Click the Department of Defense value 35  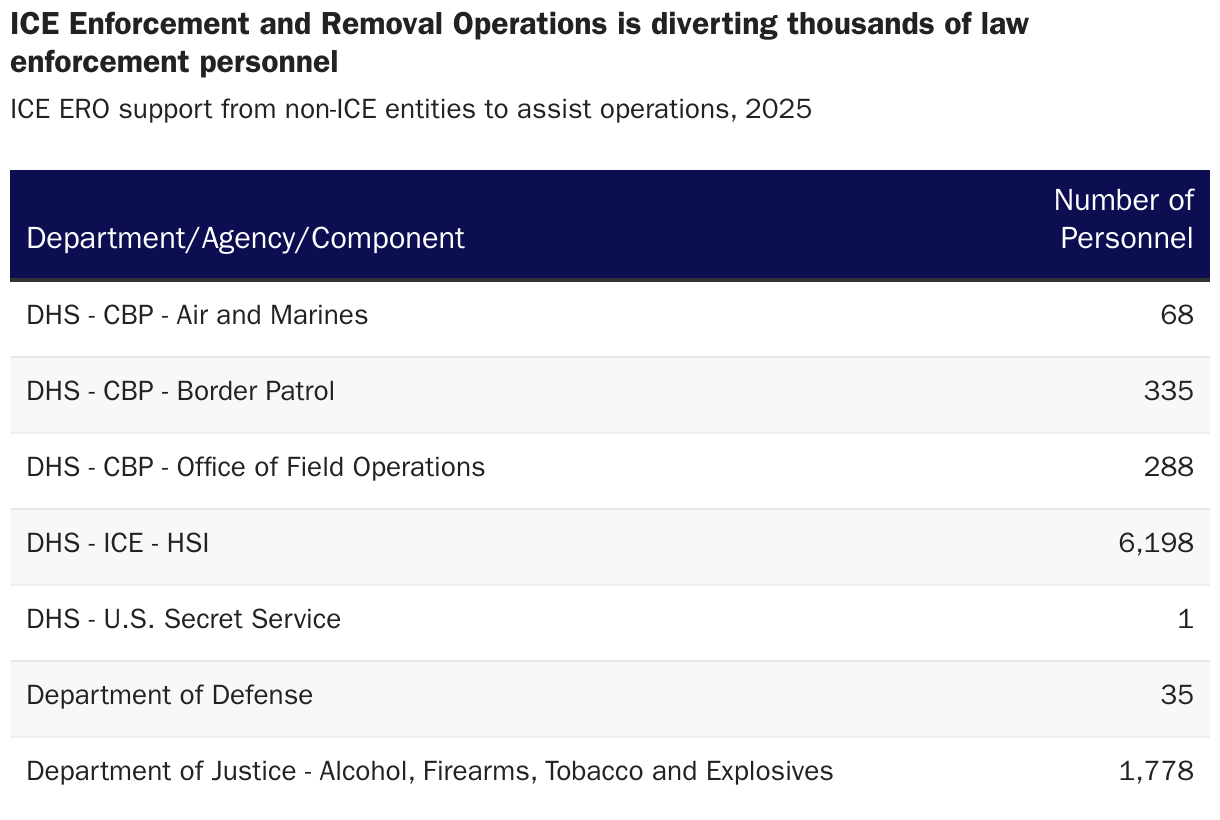click(1177, 695)
